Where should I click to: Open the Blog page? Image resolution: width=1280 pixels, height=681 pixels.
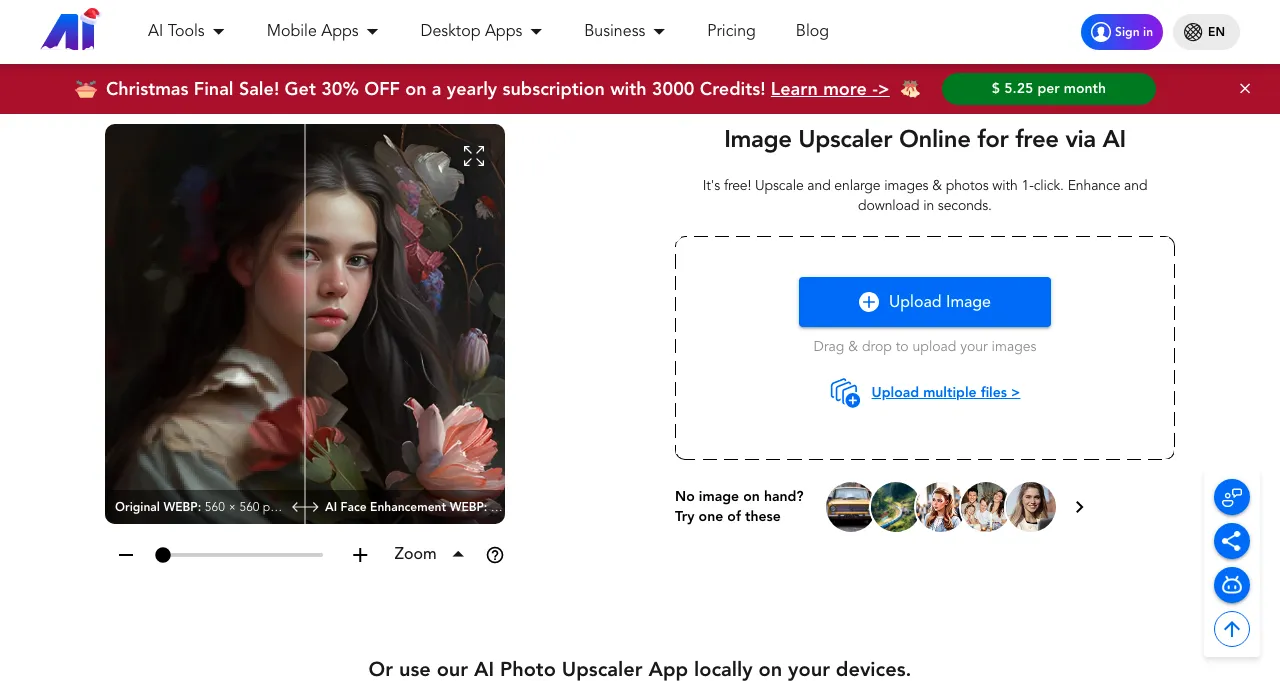812,31
